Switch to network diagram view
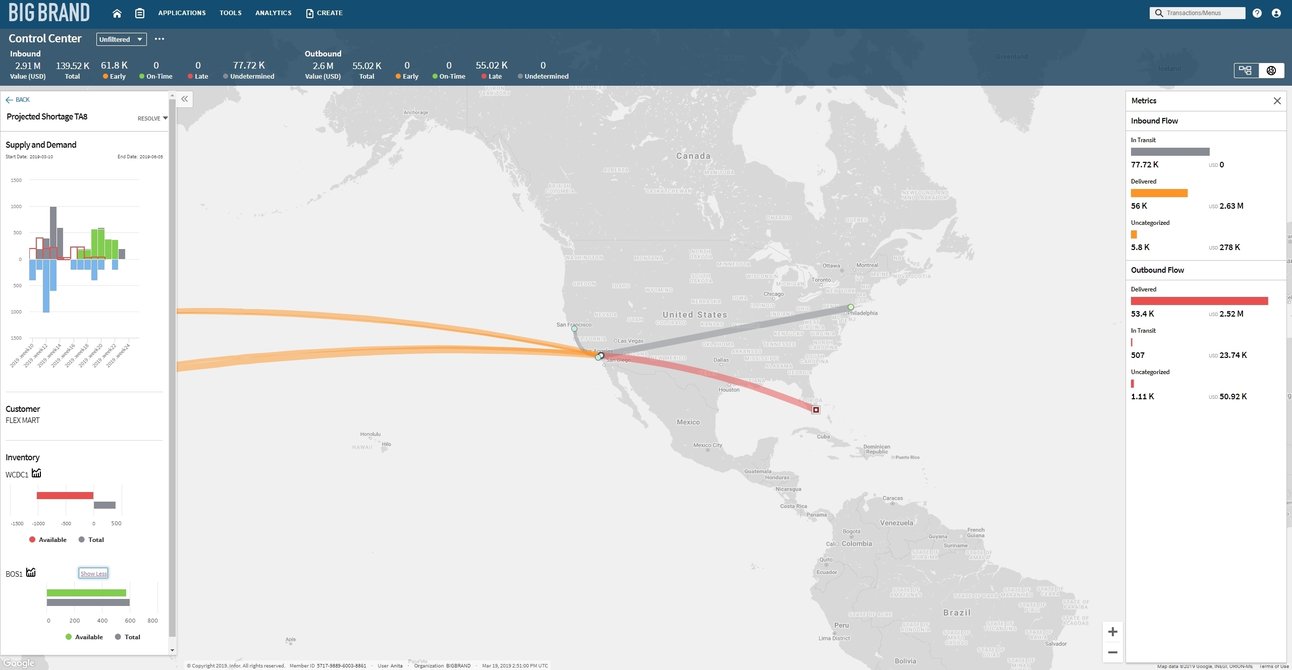The width and height of the screenshot is (1292, 670). (1245, 70)
